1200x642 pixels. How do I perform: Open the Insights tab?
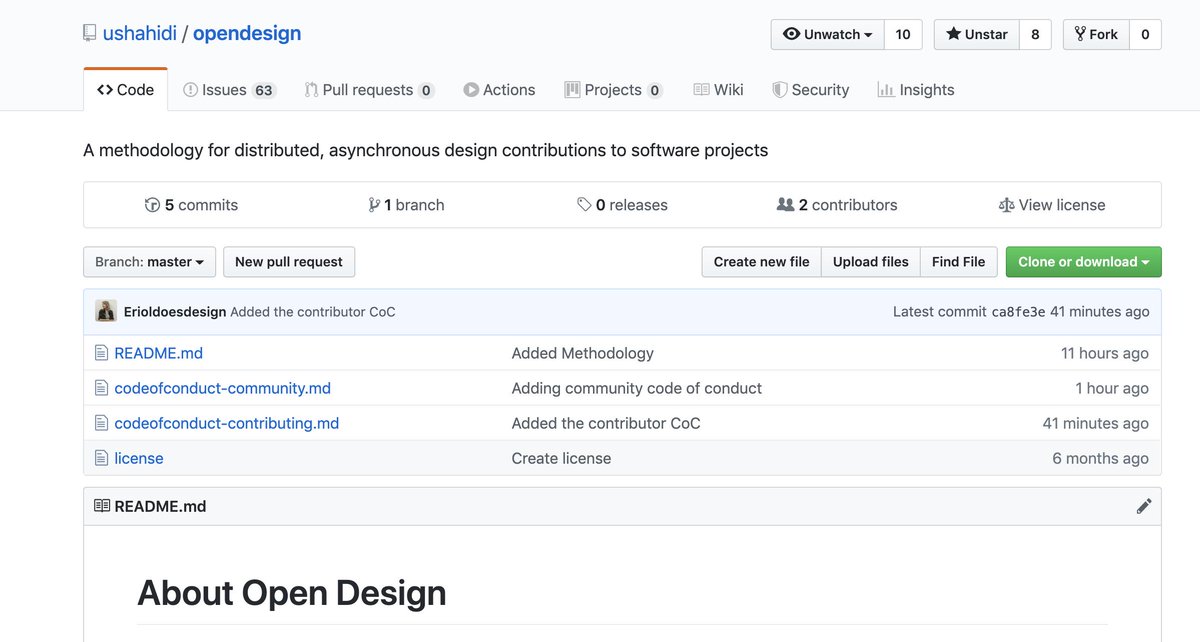(x=916, y=90)
